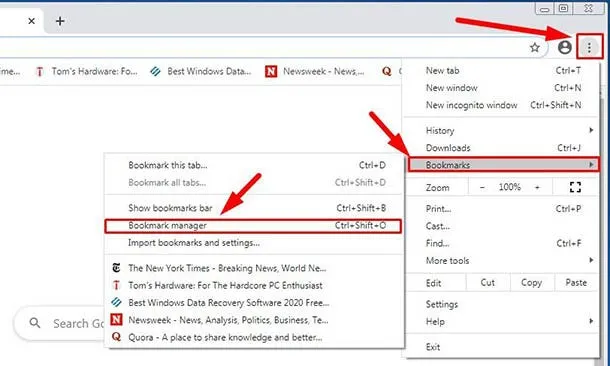Screen dimensions: 610x366
Task: Click the bookmark star icon in address bar
Action: [x=535, y=47]
